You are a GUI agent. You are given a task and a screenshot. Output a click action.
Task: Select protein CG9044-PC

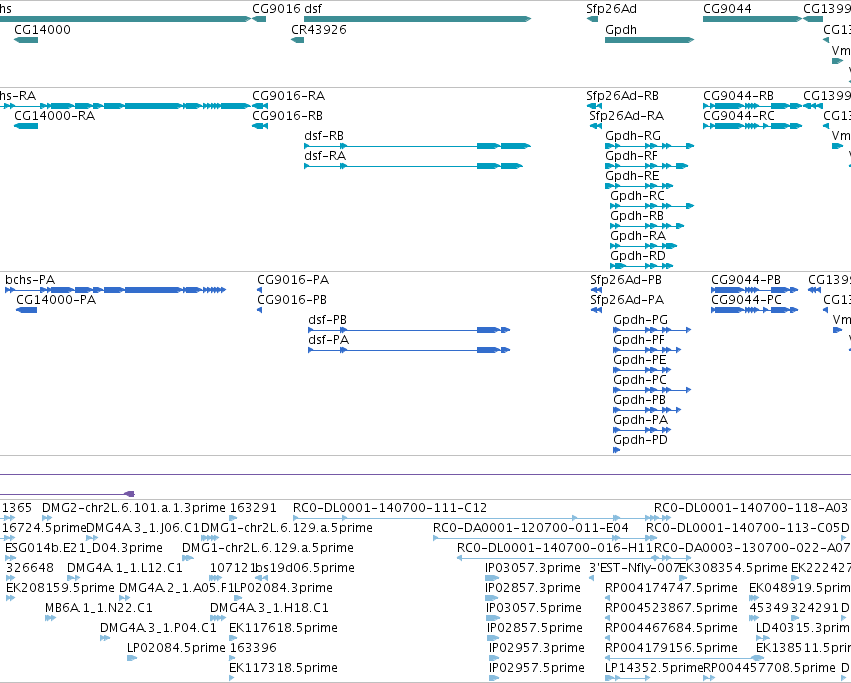[x=746, y=300]
